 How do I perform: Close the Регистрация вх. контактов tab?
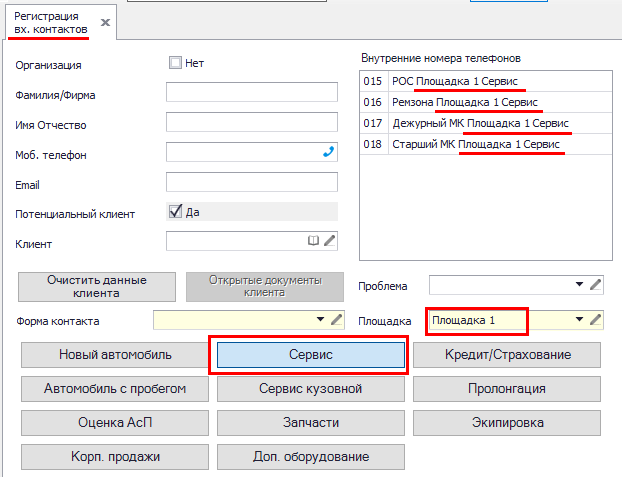pyautogui.click(x=106, y=22)
